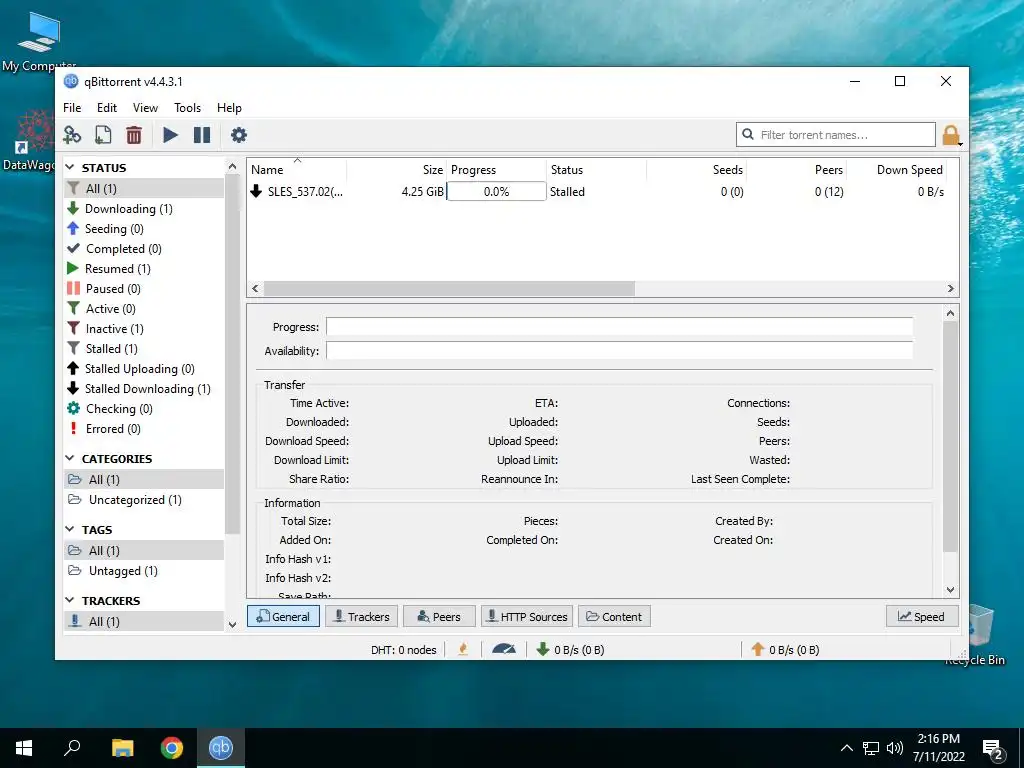
Task: Click the torrent list scroll right arrow
Action: [951, 289]
